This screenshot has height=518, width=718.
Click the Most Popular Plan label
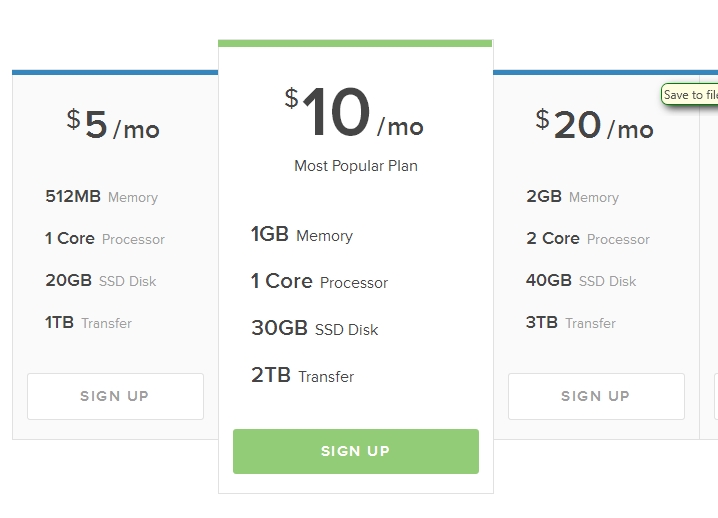point(356,166)
